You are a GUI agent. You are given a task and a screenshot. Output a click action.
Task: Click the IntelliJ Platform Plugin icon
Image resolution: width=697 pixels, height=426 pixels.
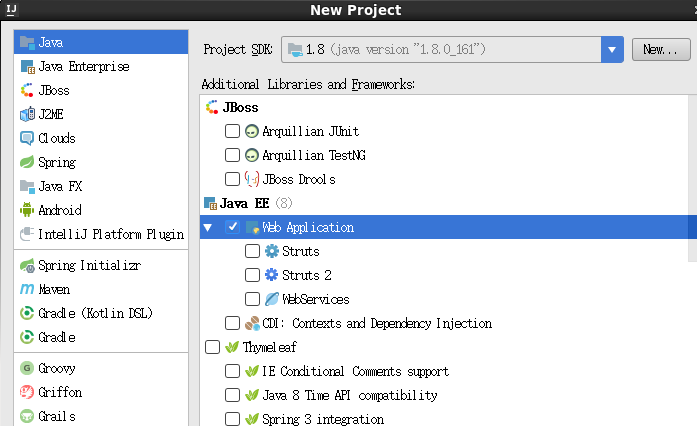(x=27, y=234)
